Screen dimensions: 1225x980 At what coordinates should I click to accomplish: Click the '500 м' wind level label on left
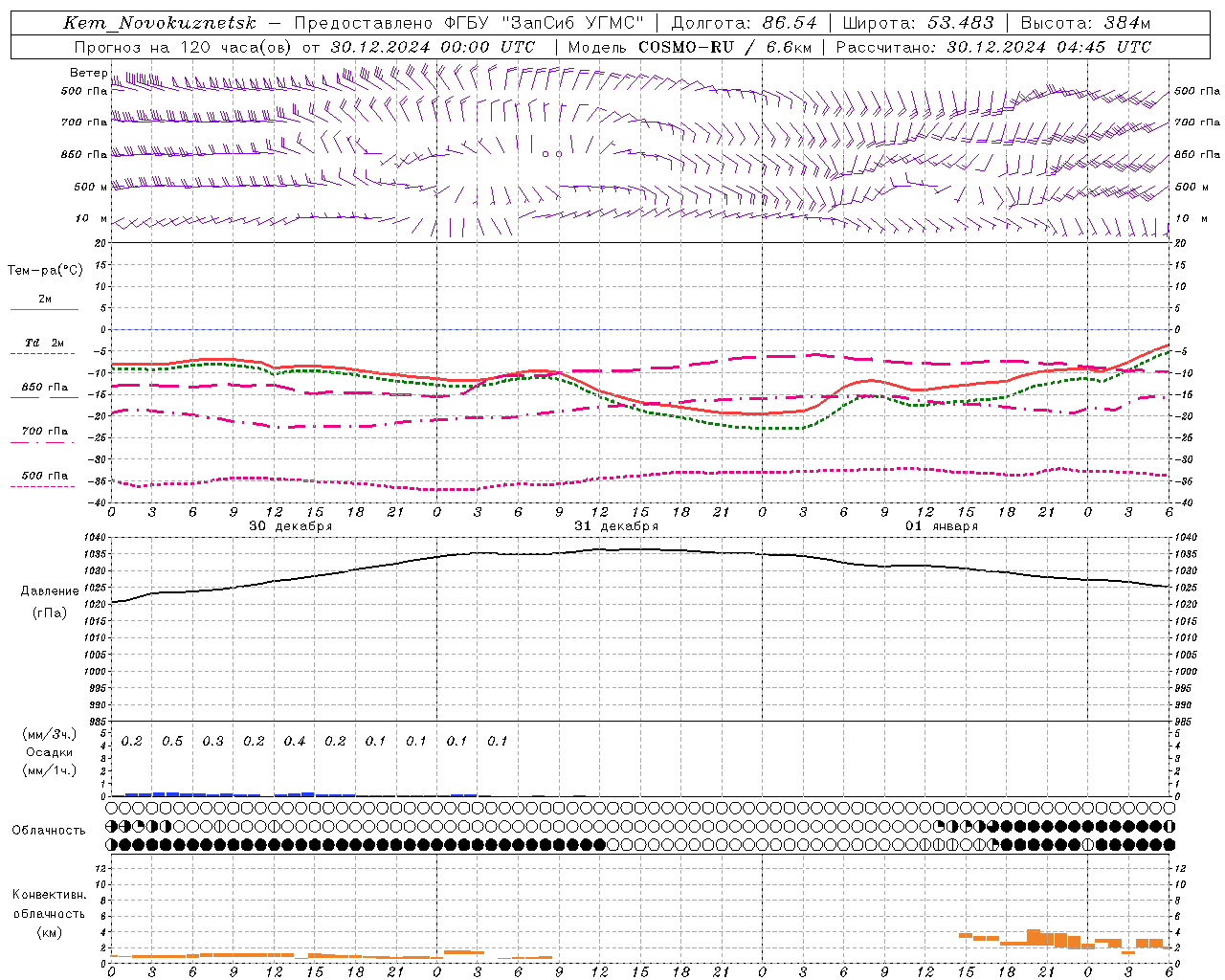91,187
